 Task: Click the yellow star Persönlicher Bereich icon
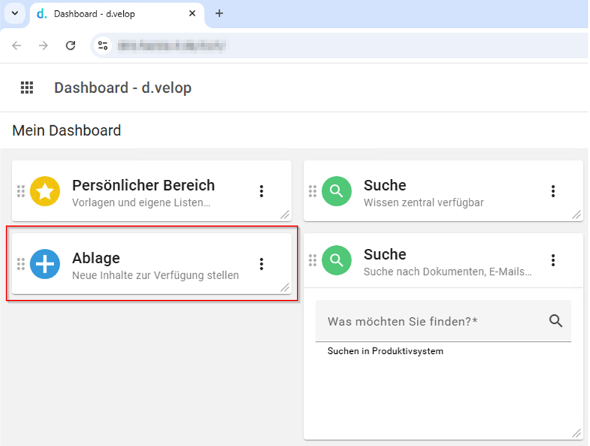(x=45, y=191)
